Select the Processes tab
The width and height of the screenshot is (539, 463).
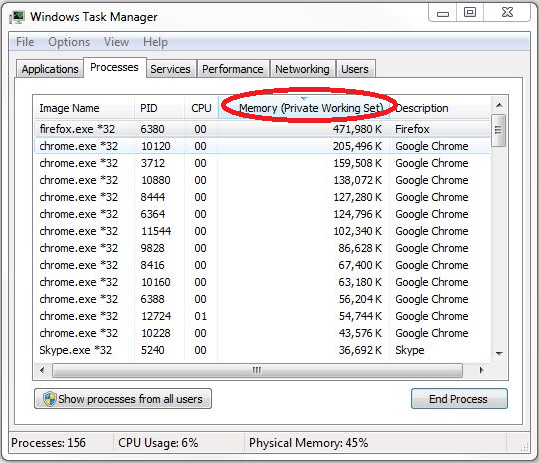point(114,67)
